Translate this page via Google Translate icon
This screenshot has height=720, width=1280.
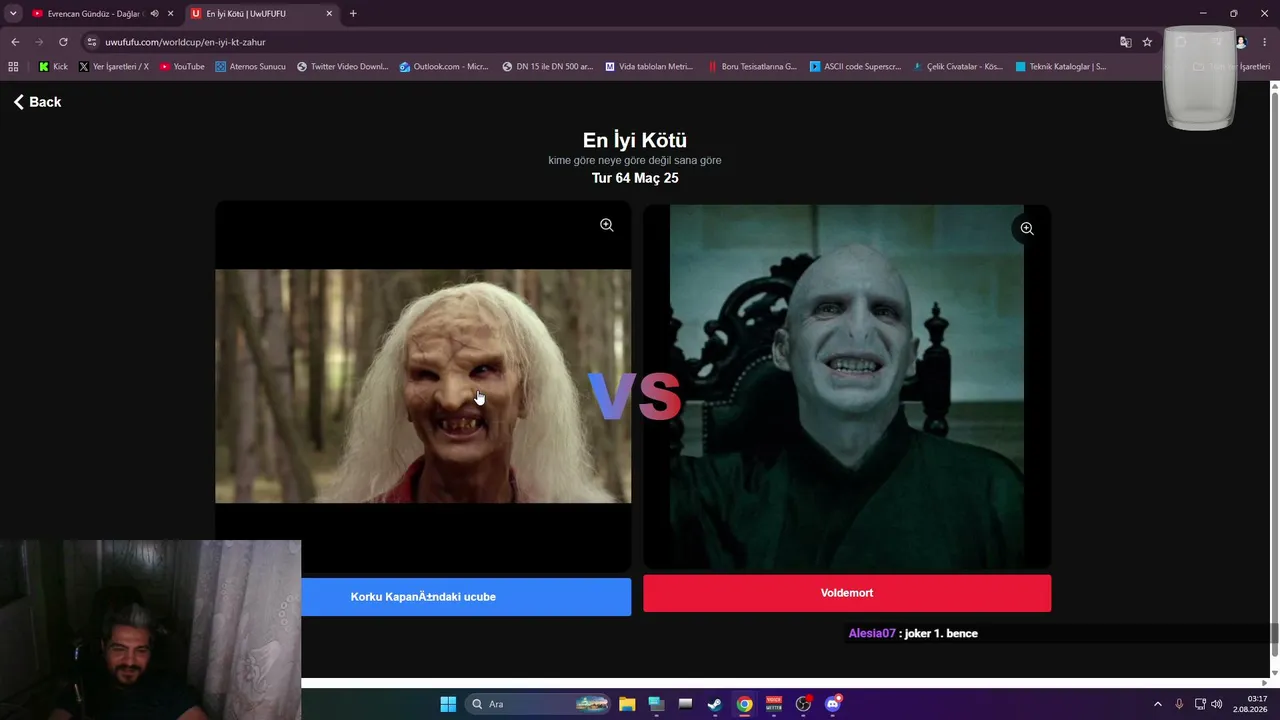(x=1126, y=42)
